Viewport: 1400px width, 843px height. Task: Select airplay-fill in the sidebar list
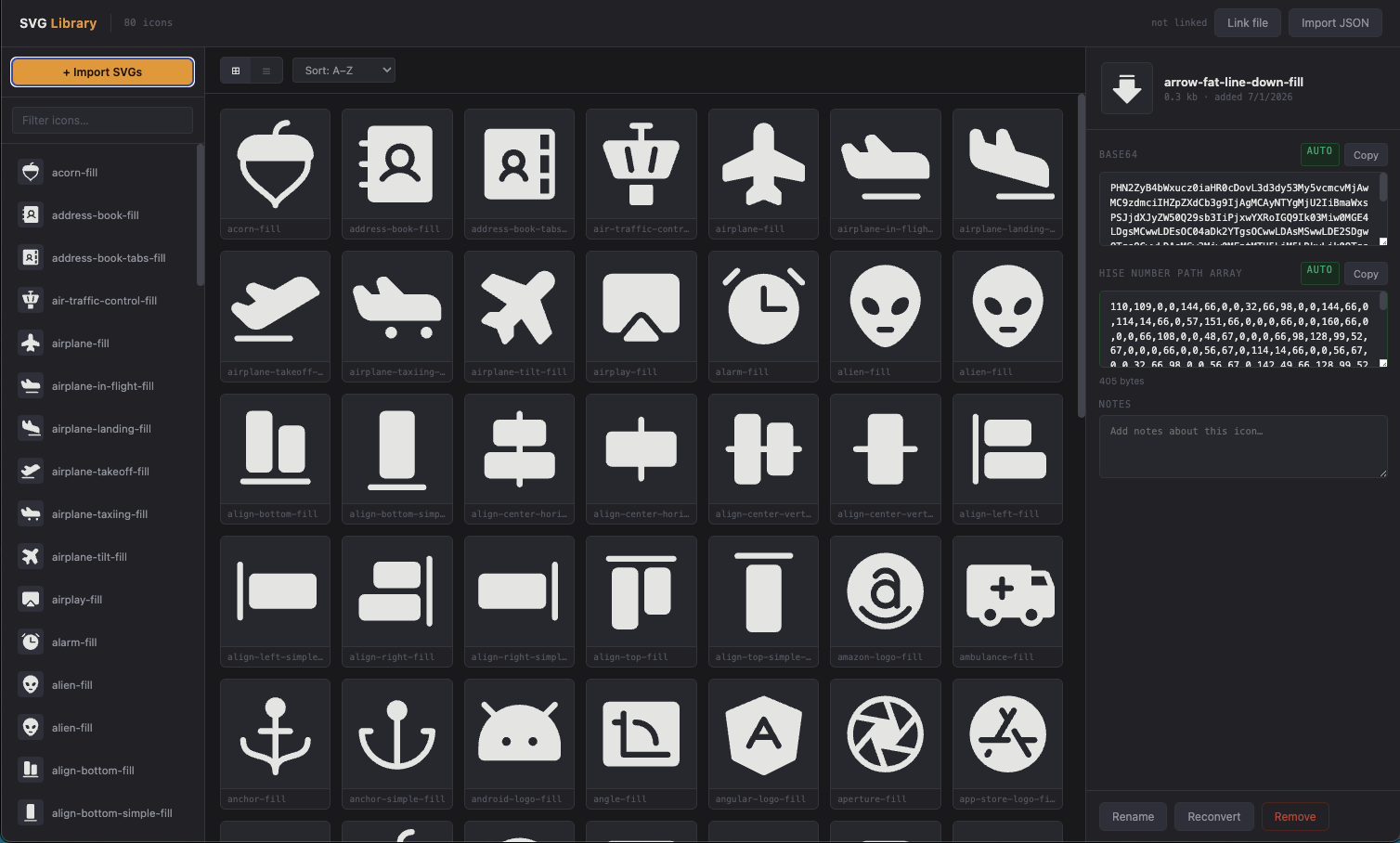pyautogui.click(x=102, y=599)
